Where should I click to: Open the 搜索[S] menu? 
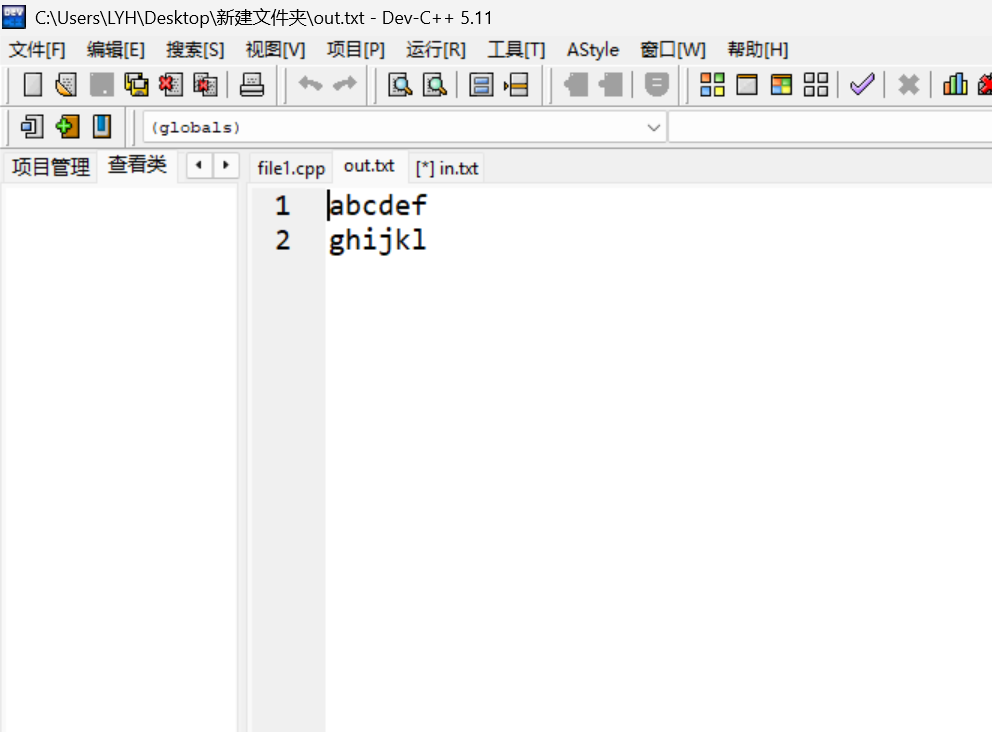pyautogui.click(x=195, y=49)
